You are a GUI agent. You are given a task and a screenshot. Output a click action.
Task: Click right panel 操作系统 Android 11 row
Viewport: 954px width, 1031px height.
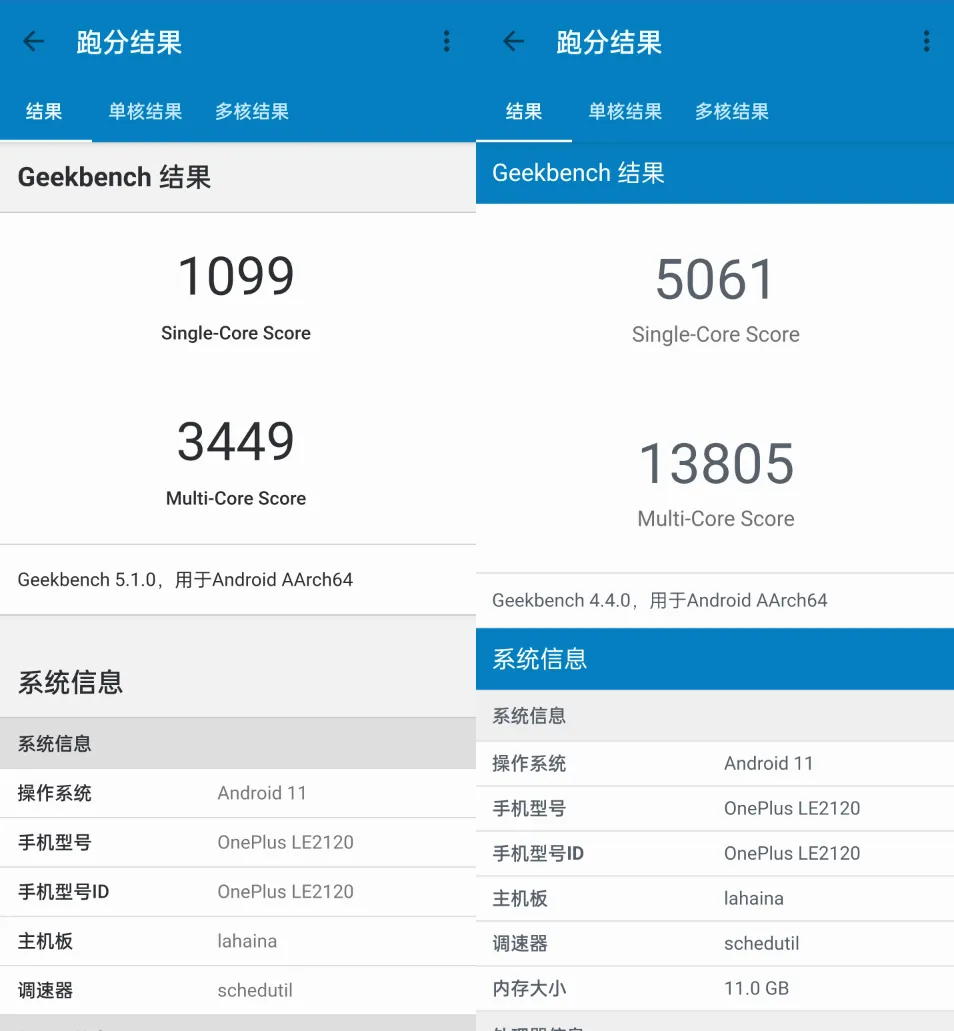(715, 763)
